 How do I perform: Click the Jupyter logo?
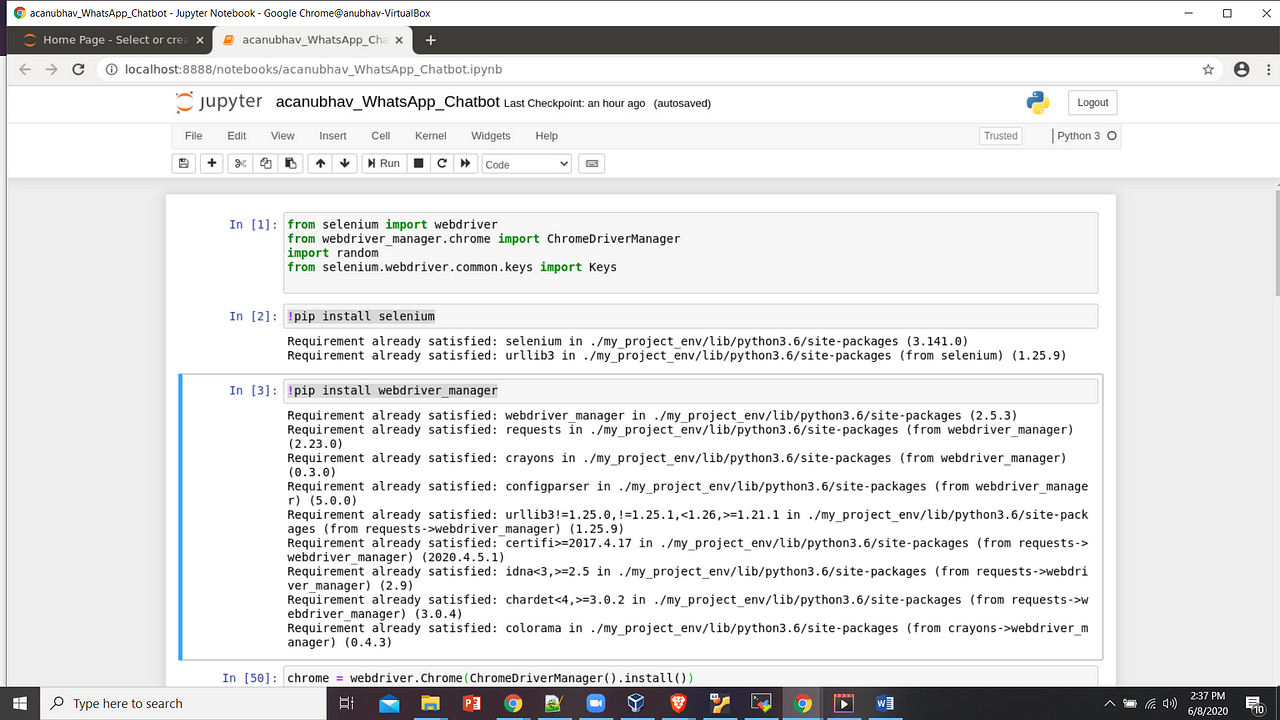click(x=219, y=102)
